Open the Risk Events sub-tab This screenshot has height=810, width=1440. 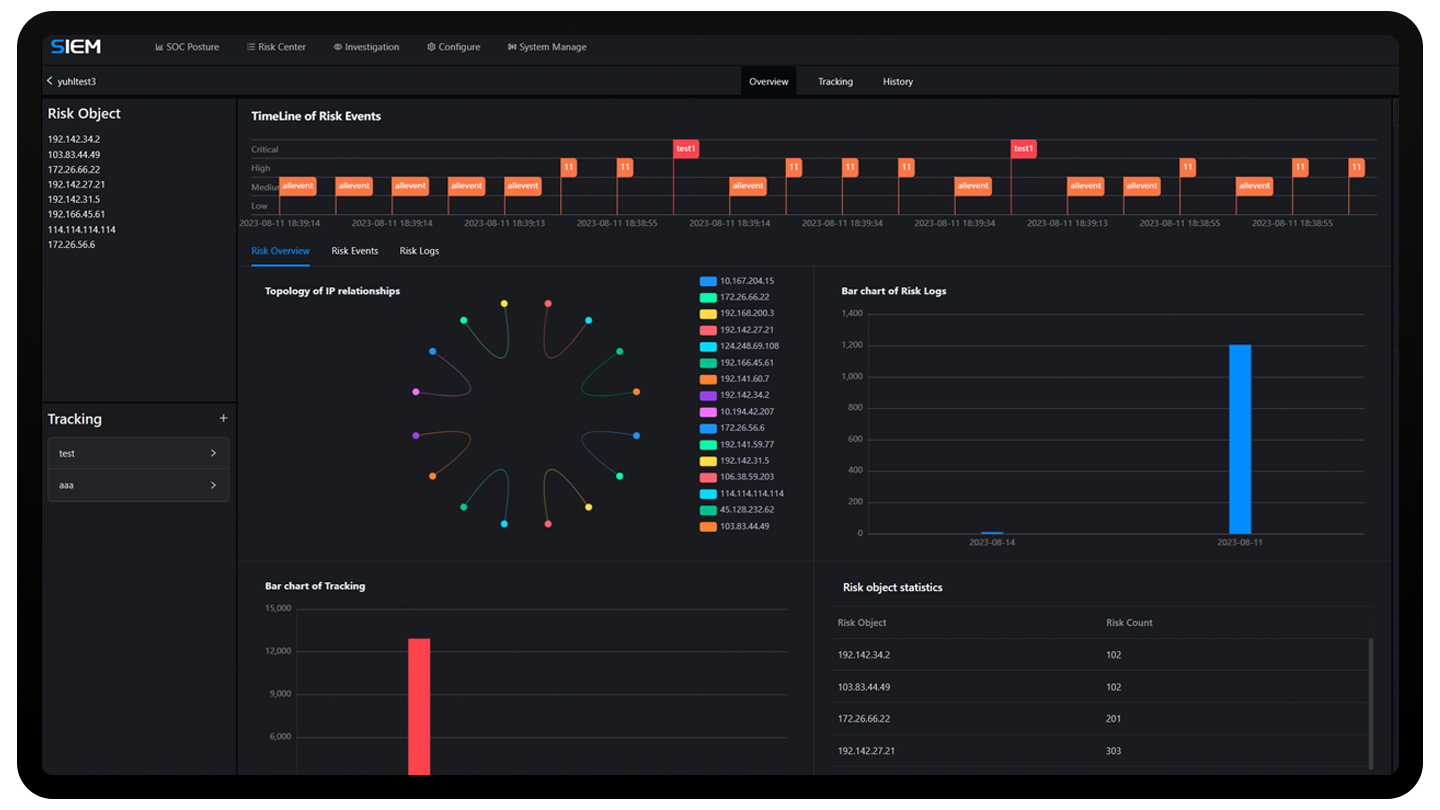click(355, 251)
